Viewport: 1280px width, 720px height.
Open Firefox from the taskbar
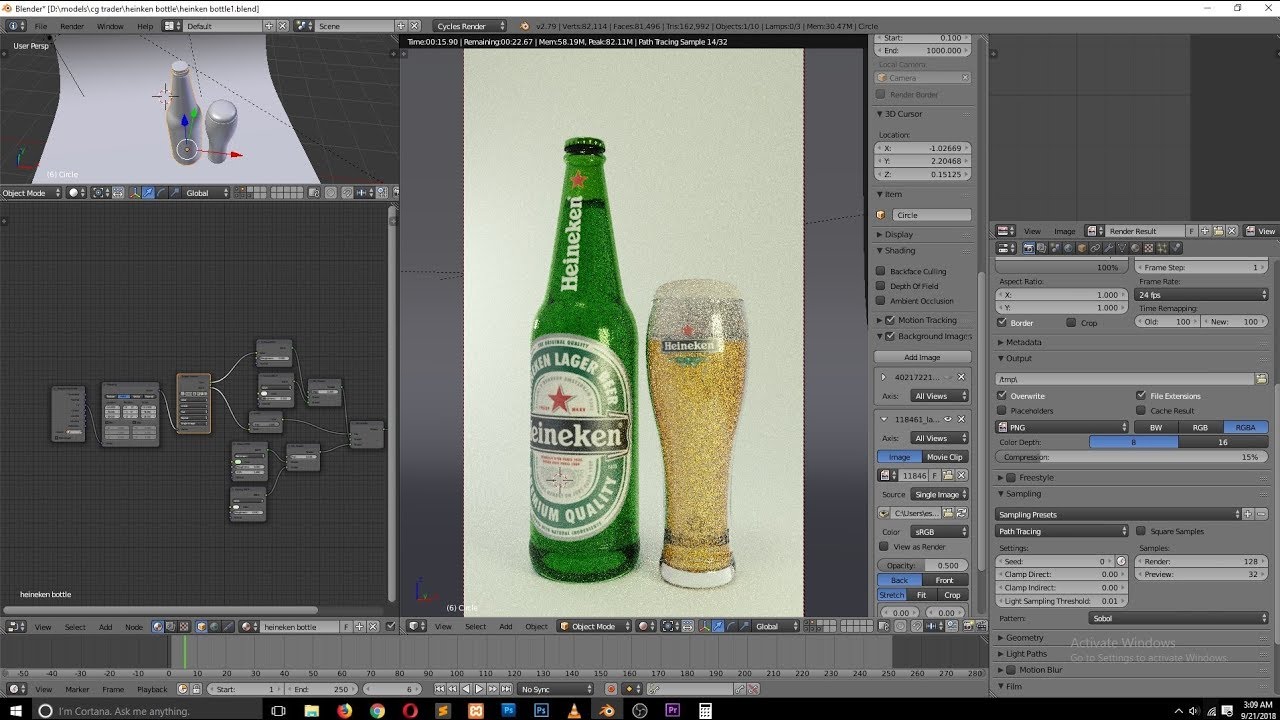(345, 710)
